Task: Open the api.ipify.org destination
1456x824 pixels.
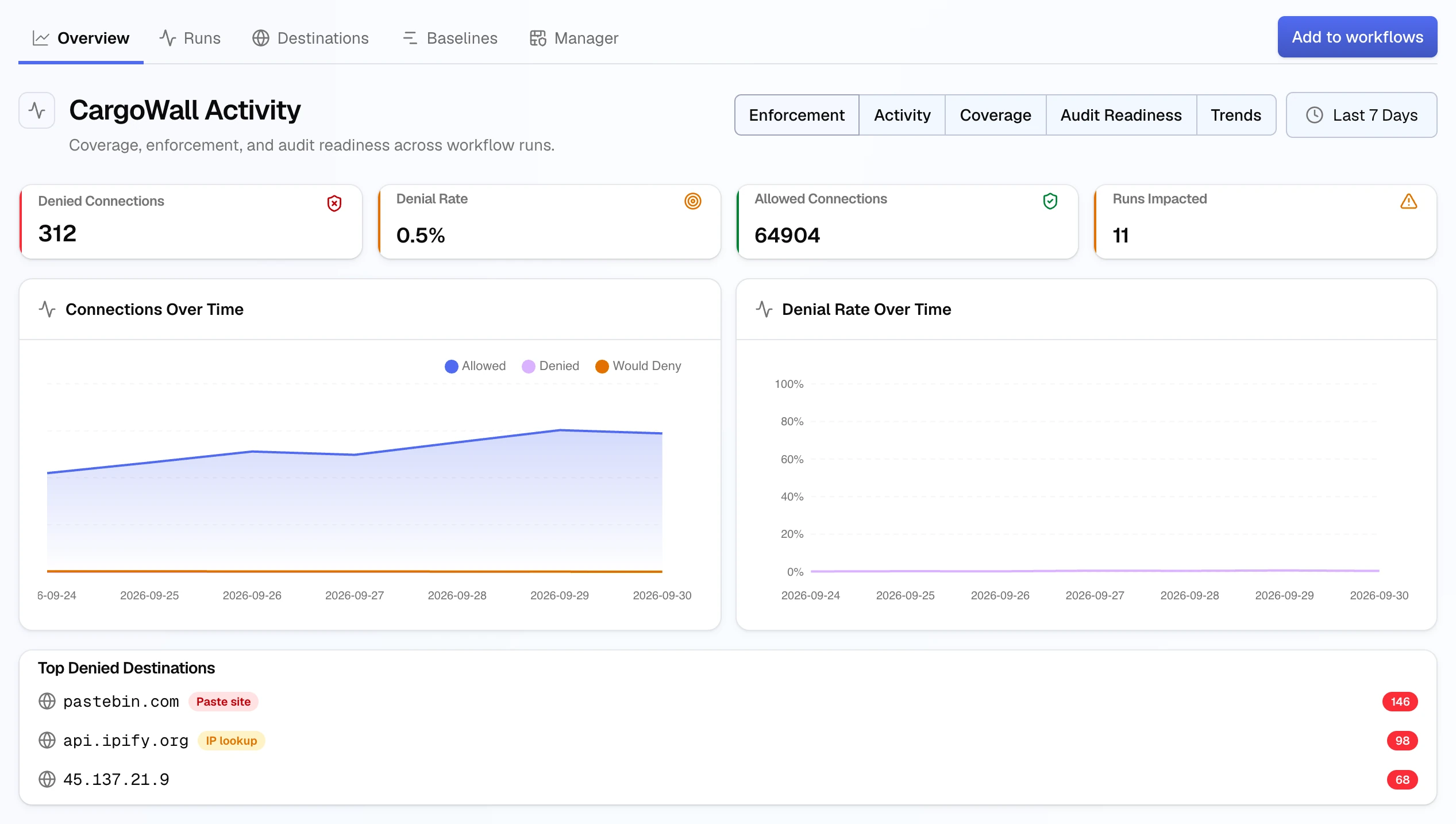Action: click(x=126, y=741)
